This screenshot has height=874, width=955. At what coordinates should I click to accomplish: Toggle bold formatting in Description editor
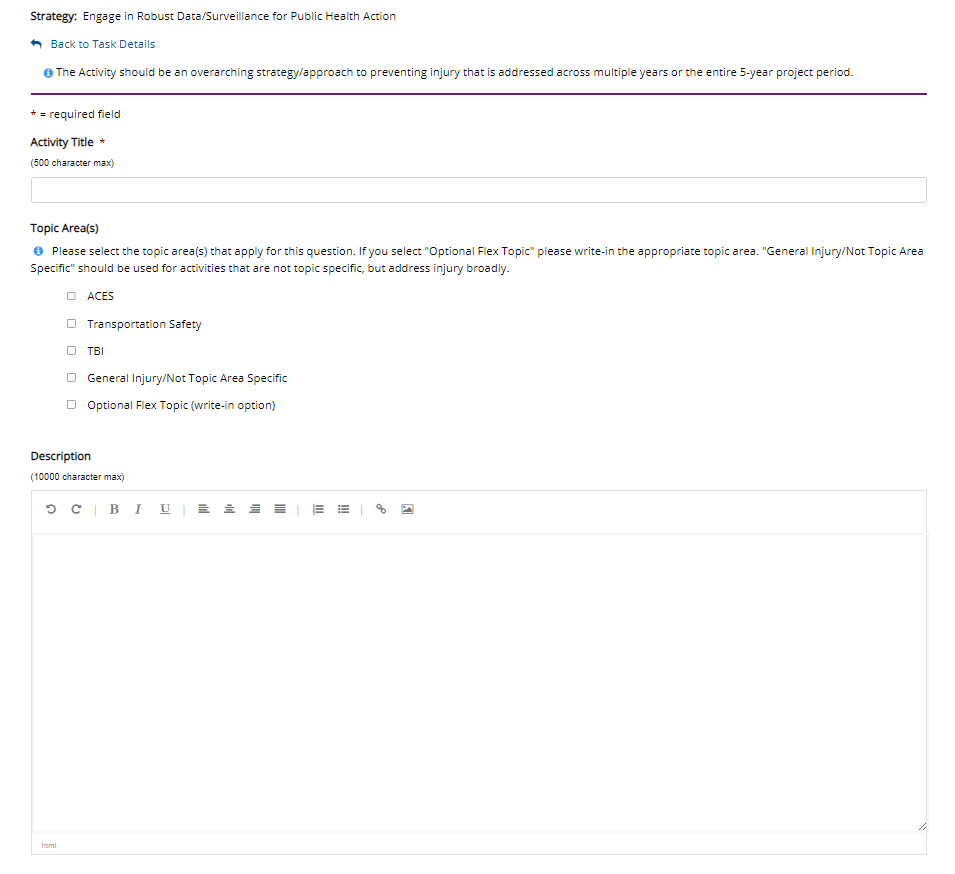point(114,509)
